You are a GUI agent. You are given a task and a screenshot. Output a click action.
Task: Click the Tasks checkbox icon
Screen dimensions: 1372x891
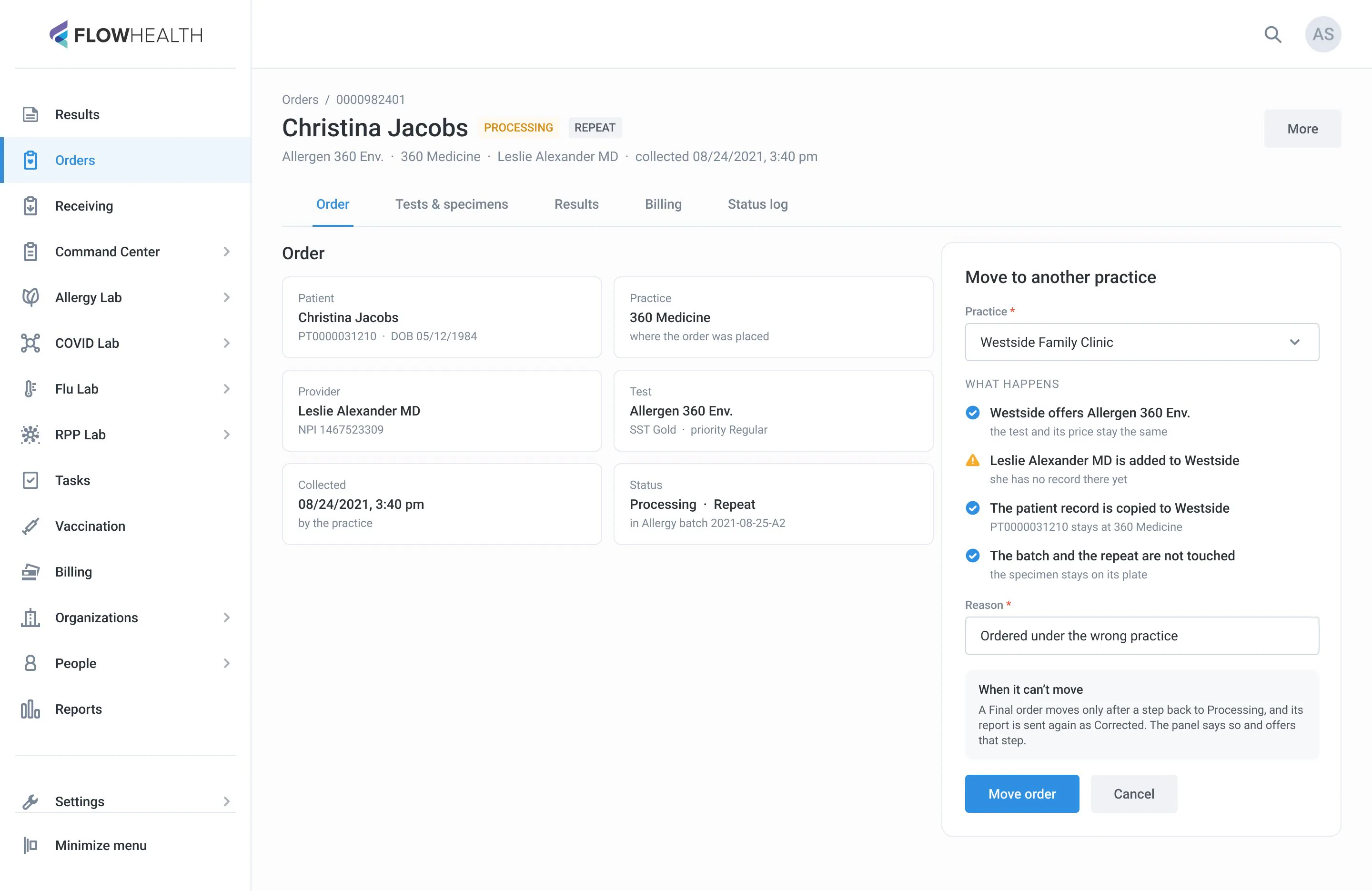pyautogui.click(x=30, y=480)
